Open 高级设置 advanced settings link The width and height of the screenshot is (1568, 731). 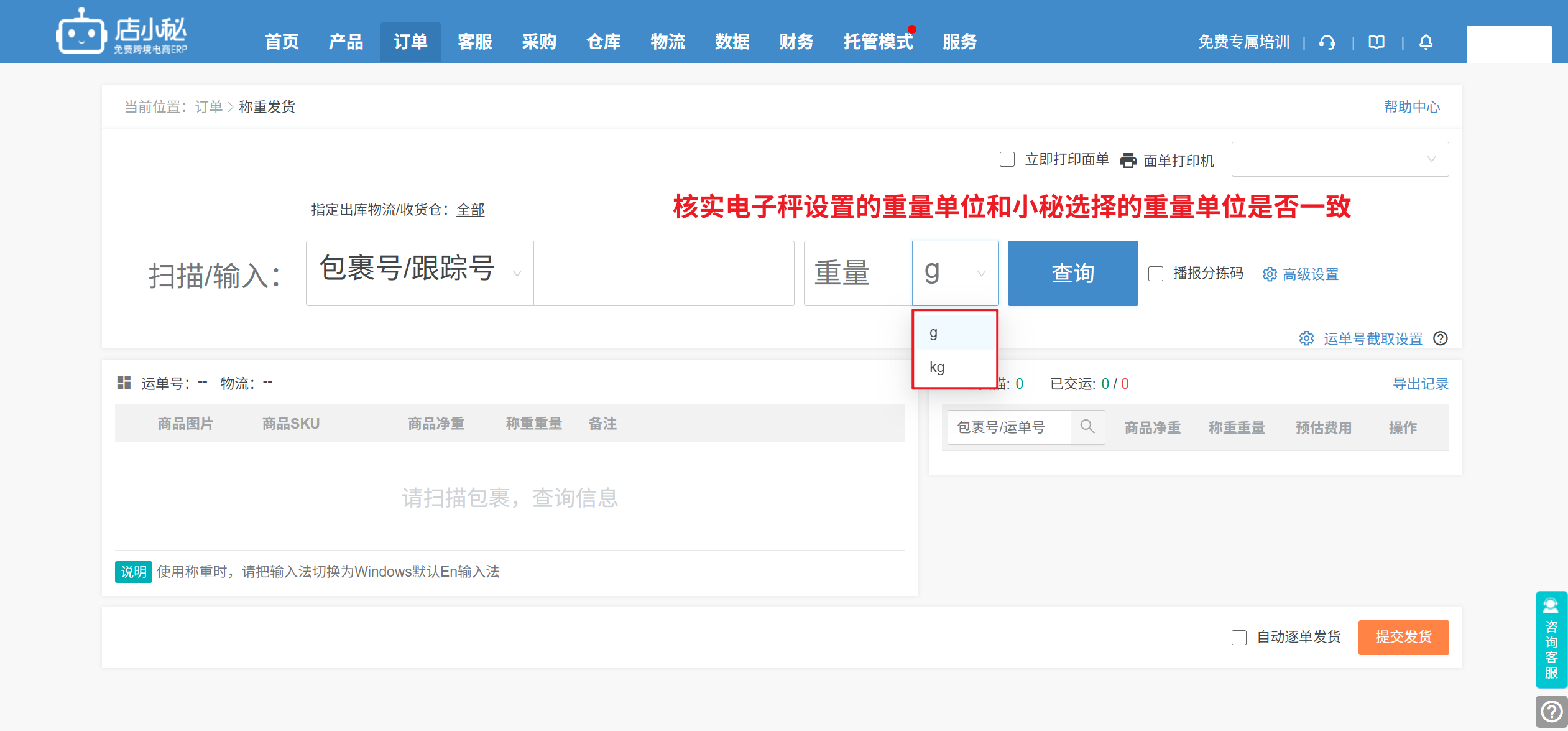[x=1309, y=274]
